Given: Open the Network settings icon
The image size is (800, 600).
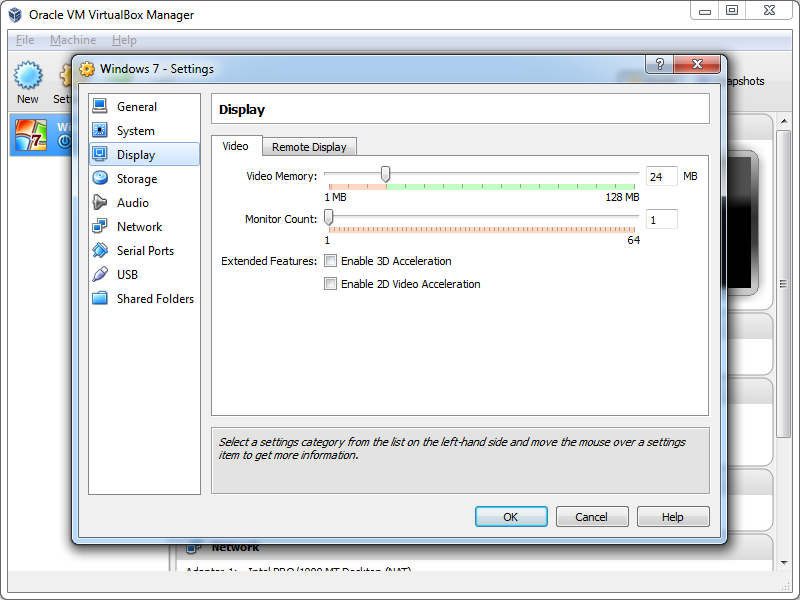Looking at the screenshot, I should point(100,226).
